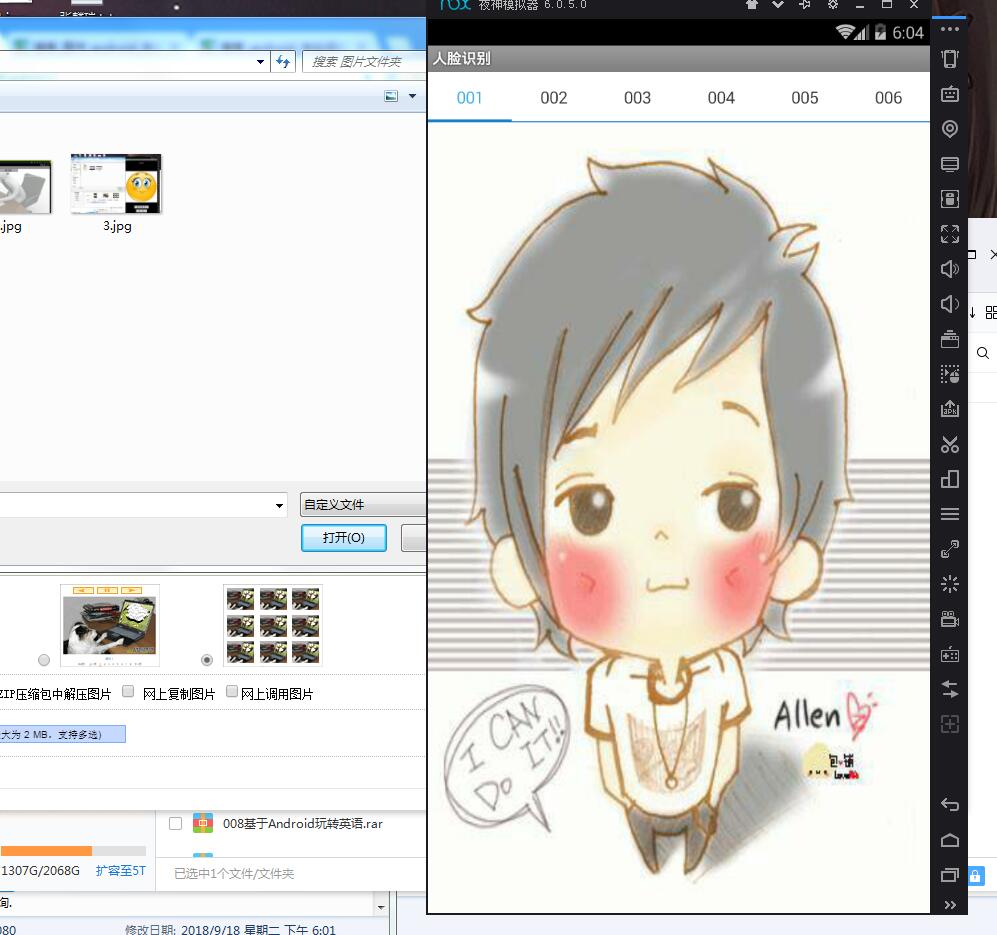Open the gamepad controller icon
This screenshot has height=935, width=997.
pos(950,654)
